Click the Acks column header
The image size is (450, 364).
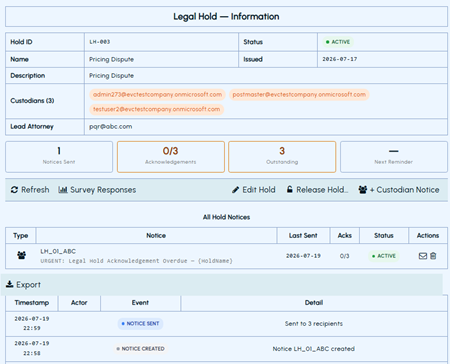point(345,235)
